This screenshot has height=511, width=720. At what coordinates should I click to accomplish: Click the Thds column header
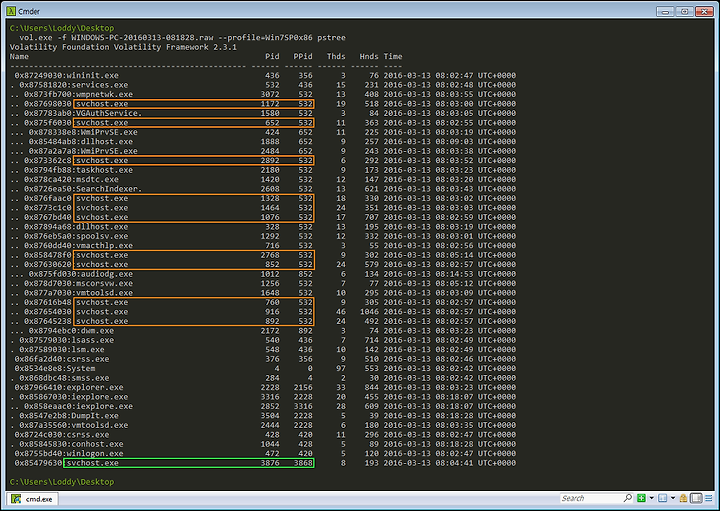(336, 56)
